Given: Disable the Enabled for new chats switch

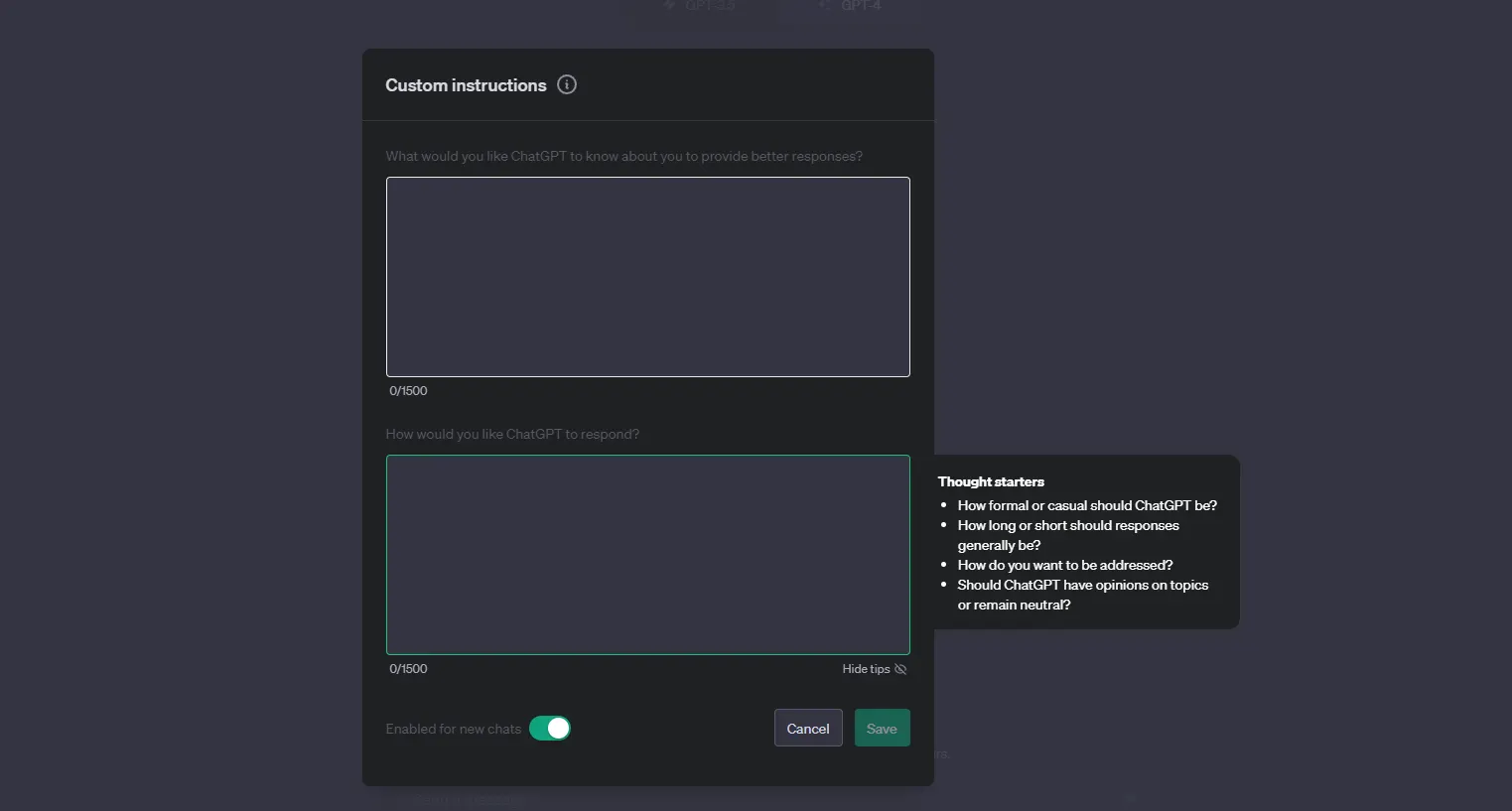Looking at the screenshot, I should tap(550, 729).
